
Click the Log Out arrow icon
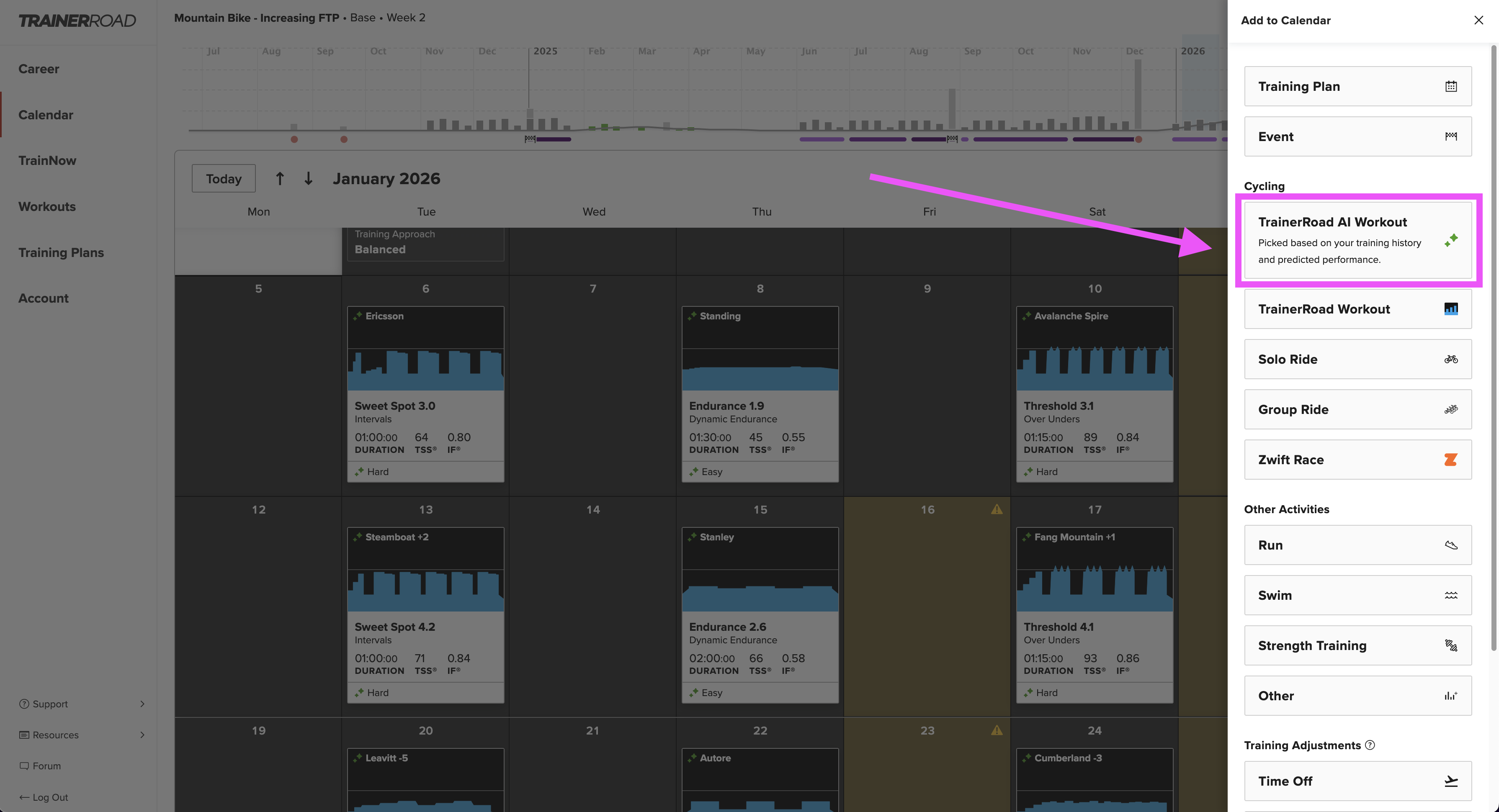tap(24, 797)
